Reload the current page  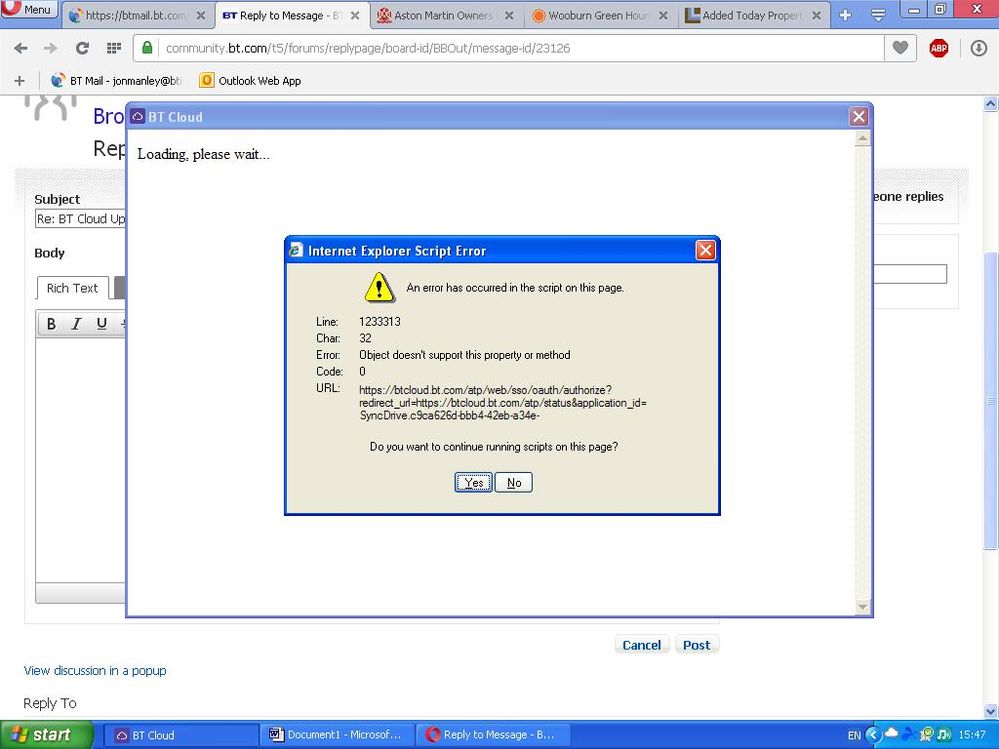tap(82, 48)
